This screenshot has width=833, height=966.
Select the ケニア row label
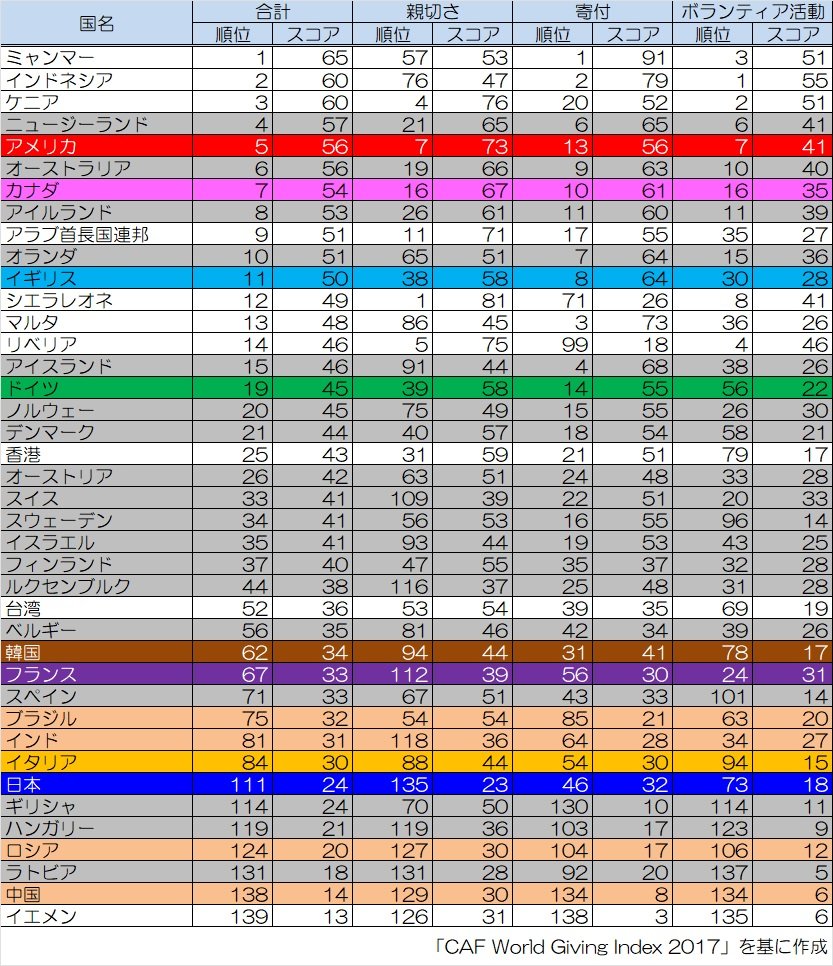[96, 102]
